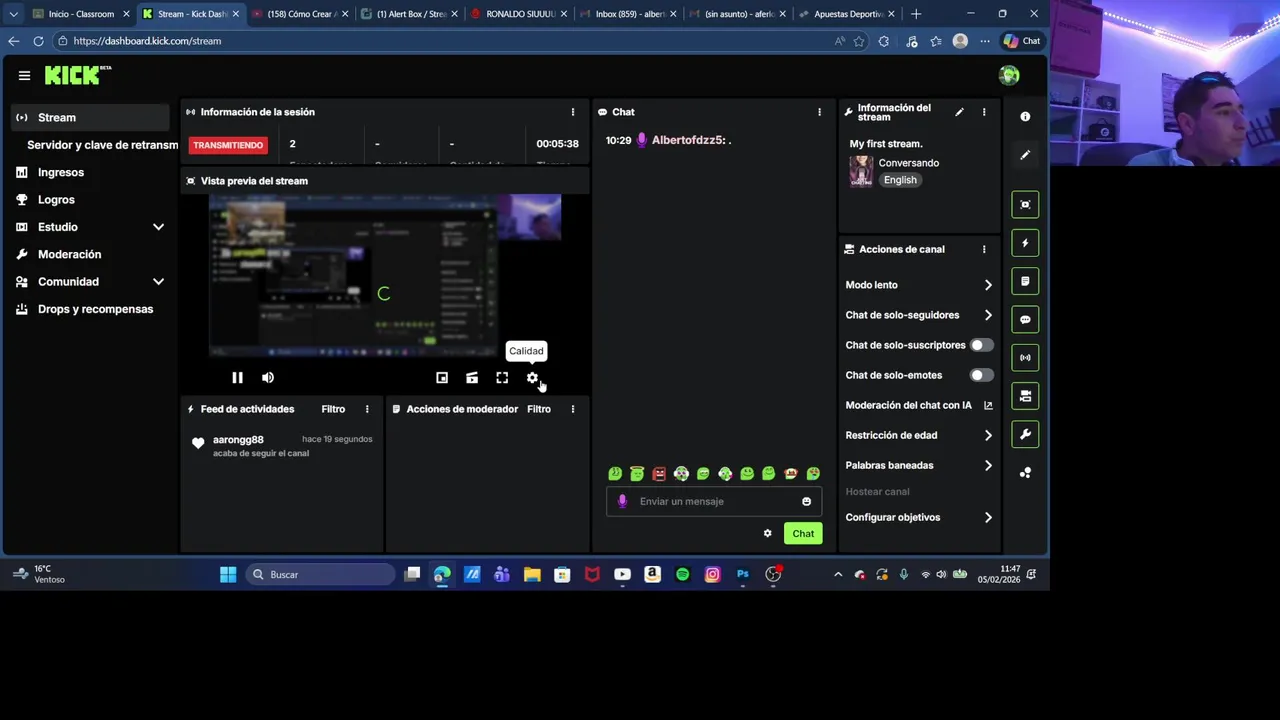The width and height of the screenshot is (1280, 720).
Task: Switch to RONALDO SIUUUU browser tab
Action: click(x=519, y=14)
